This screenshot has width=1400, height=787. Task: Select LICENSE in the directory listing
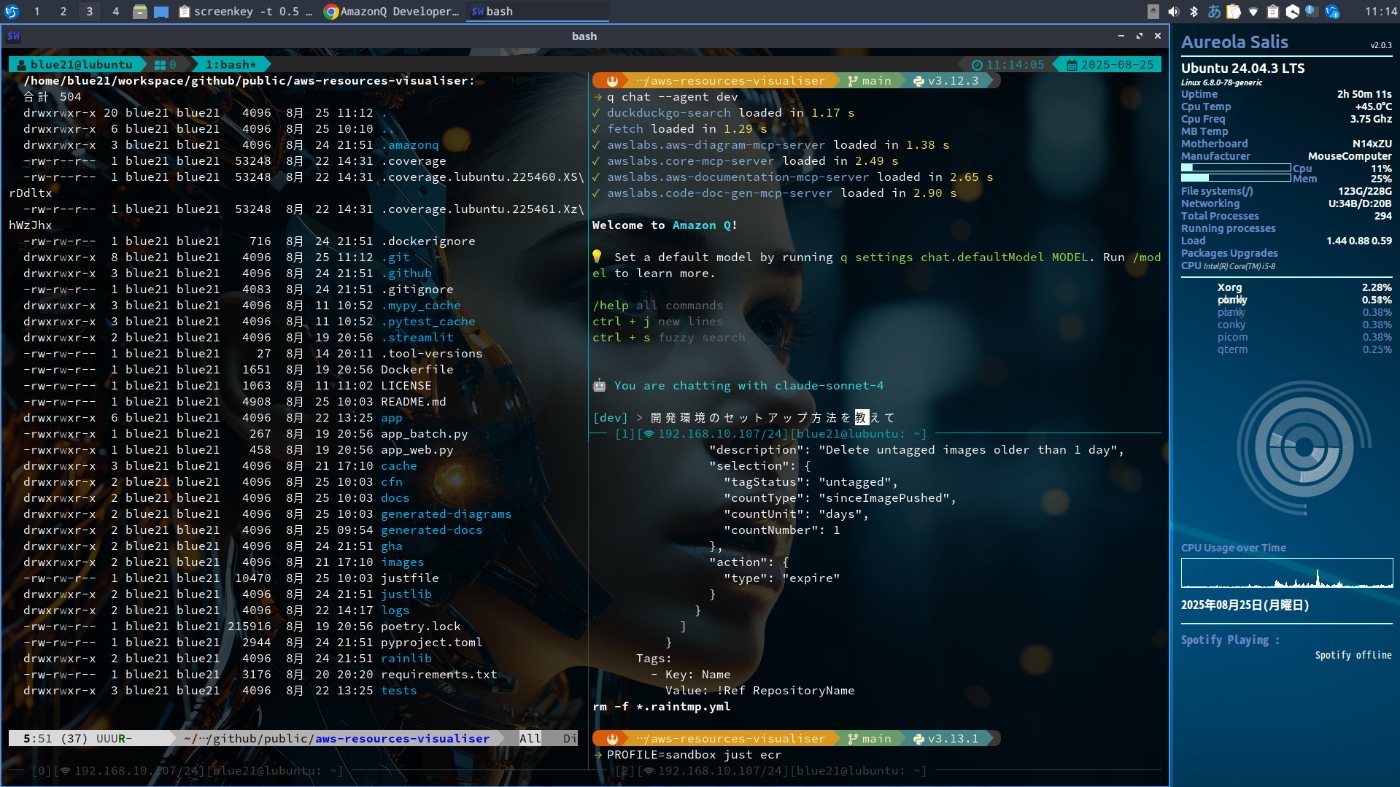(406, 385)
